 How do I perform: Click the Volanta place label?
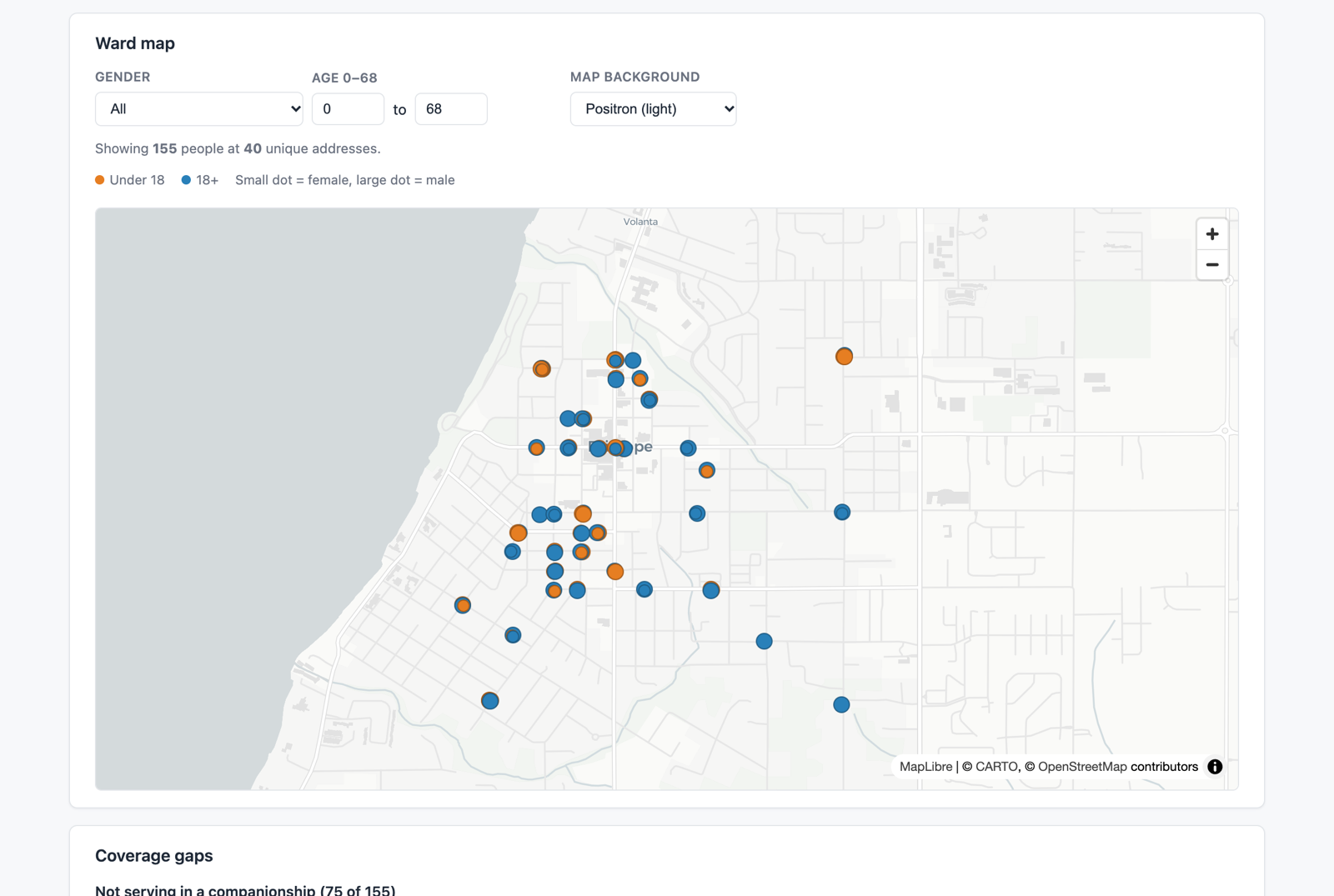coord(640,222)
